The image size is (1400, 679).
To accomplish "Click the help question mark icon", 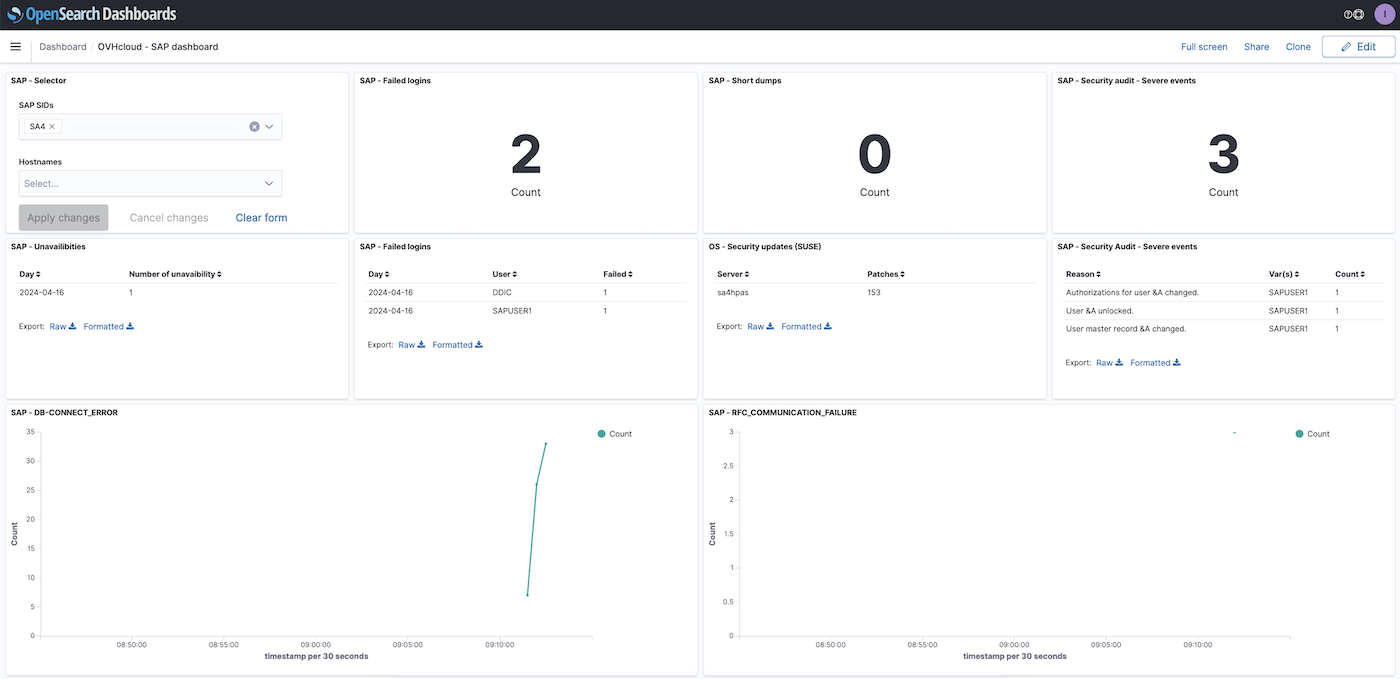I will (x=1348, y=15).
